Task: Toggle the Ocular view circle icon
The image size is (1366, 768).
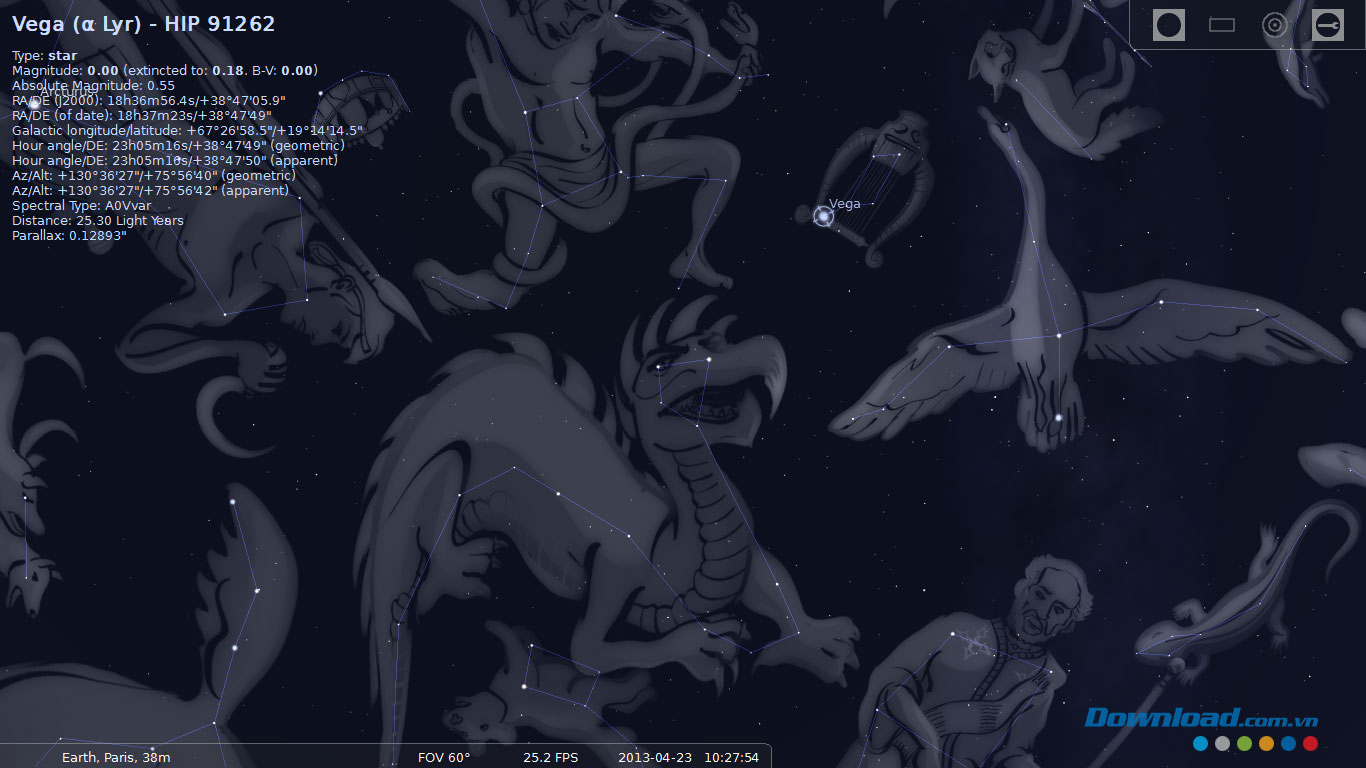Action: 1168,25
